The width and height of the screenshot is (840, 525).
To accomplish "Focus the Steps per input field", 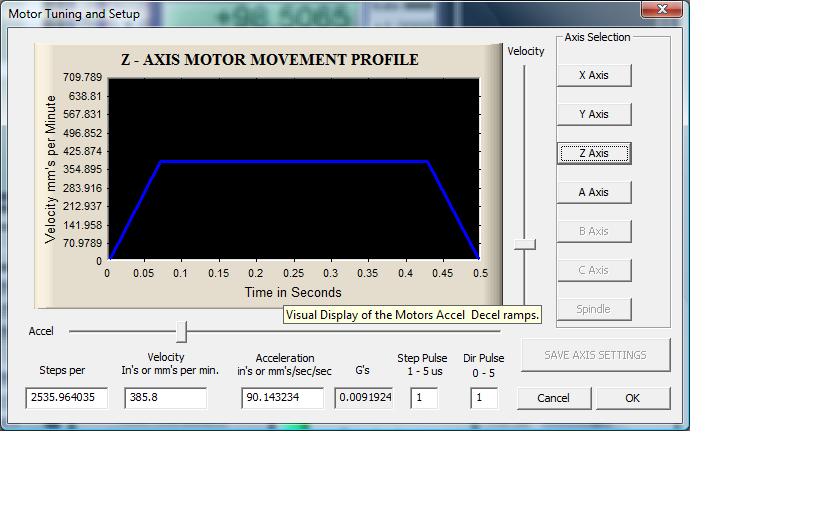I will coord(66,398).
